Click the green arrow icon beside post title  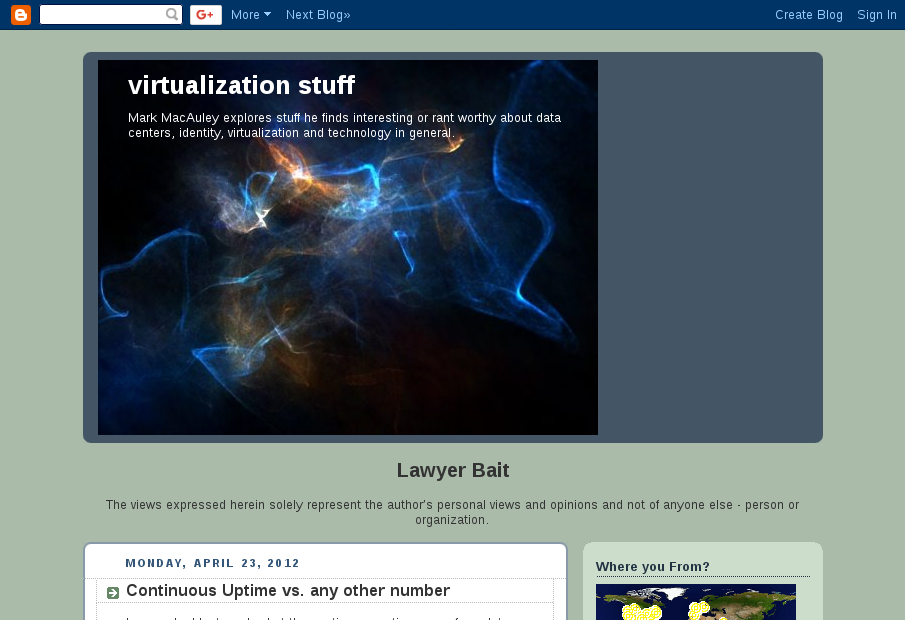coord(113,592)
